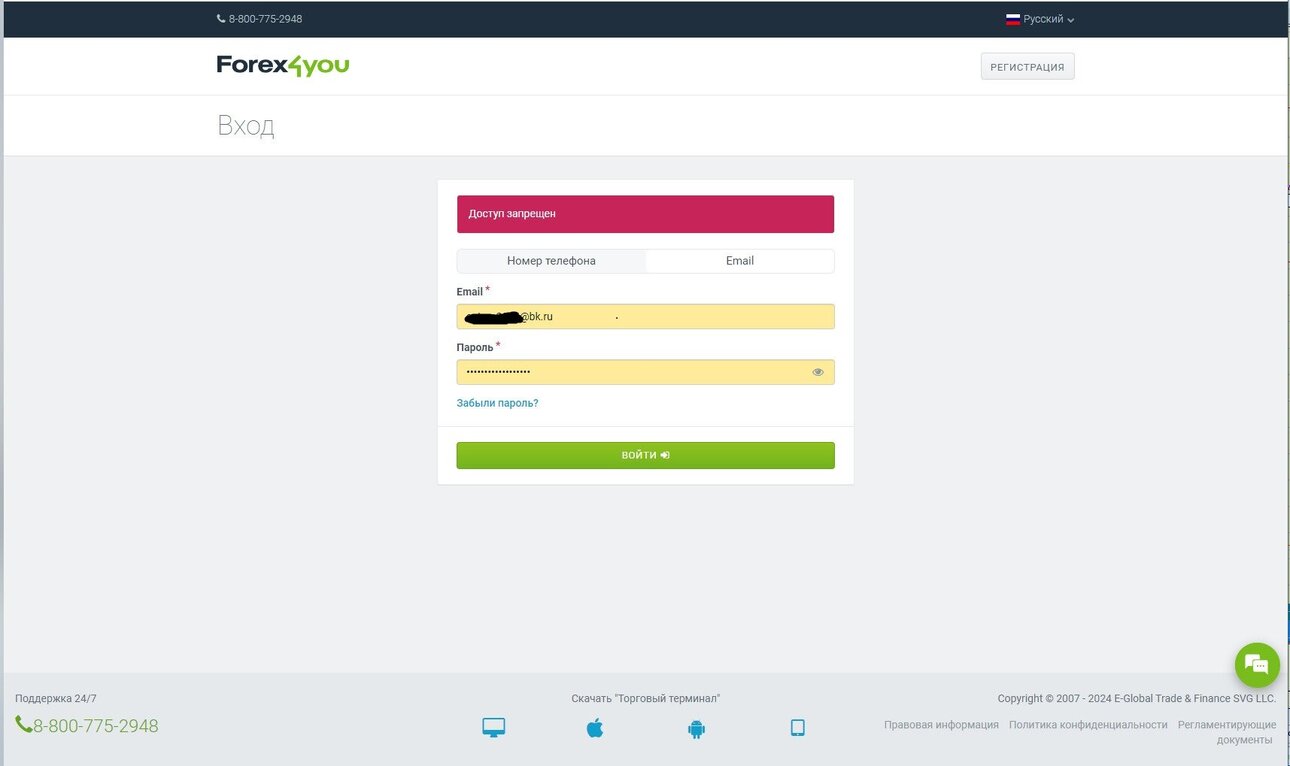Focus the Email input field
The height and width of the screenshot is (766, 1290).
(x=645, y=317)
